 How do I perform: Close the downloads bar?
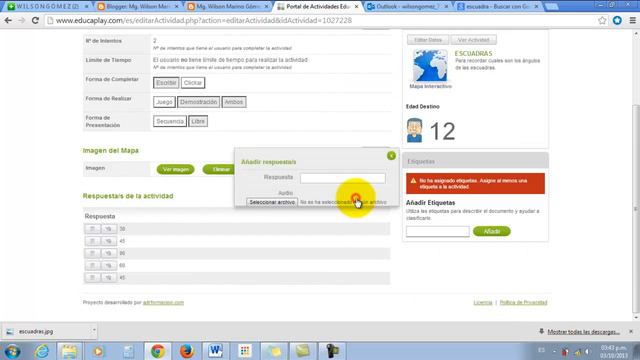click(631, 331)
